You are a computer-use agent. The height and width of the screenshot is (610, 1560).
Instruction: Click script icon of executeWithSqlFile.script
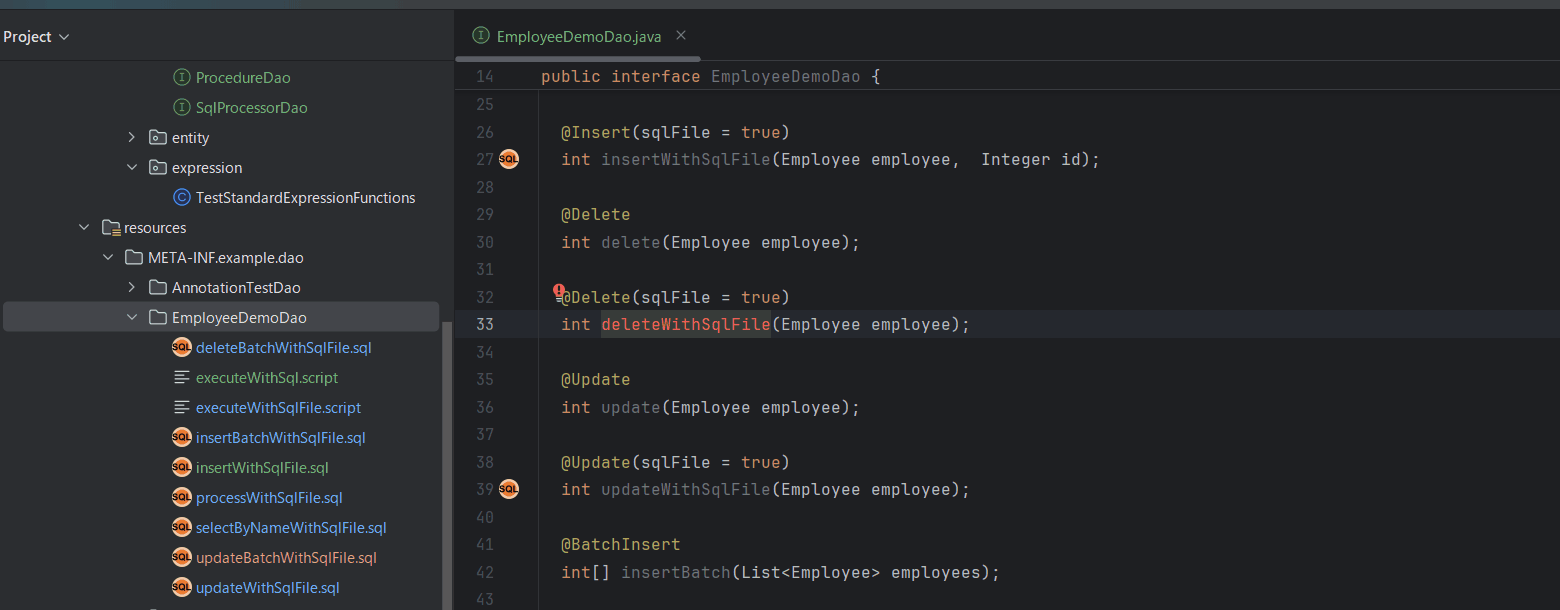(x=181, y=407)
